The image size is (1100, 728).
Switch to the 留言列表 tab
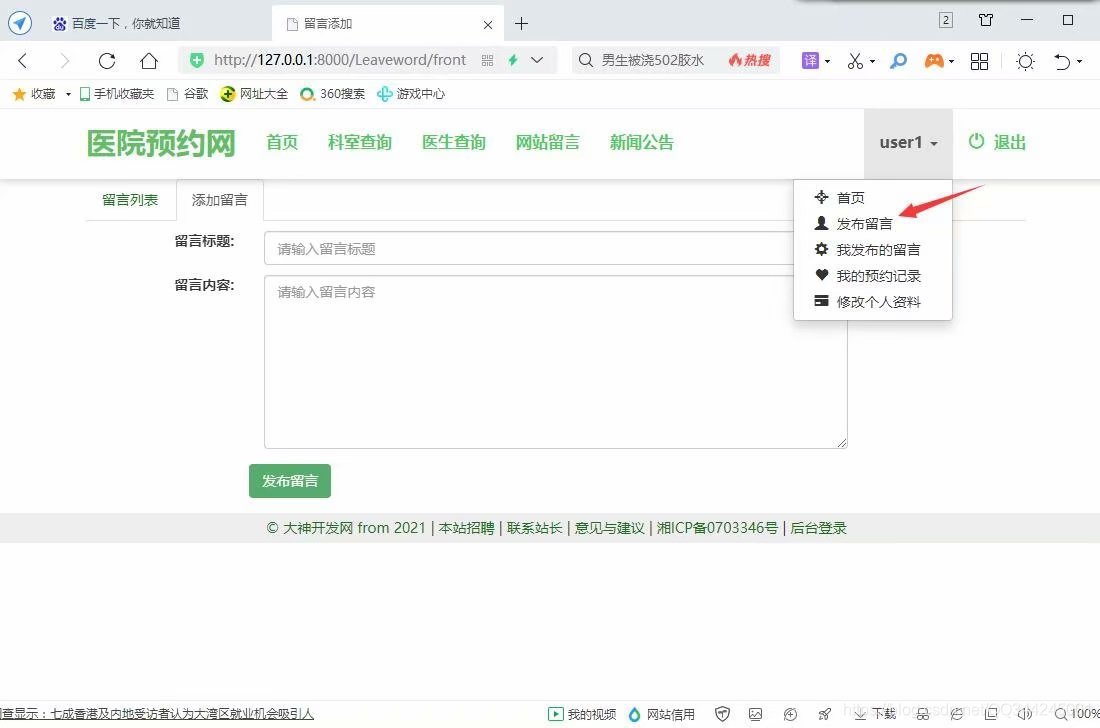[x=130, y=200]
